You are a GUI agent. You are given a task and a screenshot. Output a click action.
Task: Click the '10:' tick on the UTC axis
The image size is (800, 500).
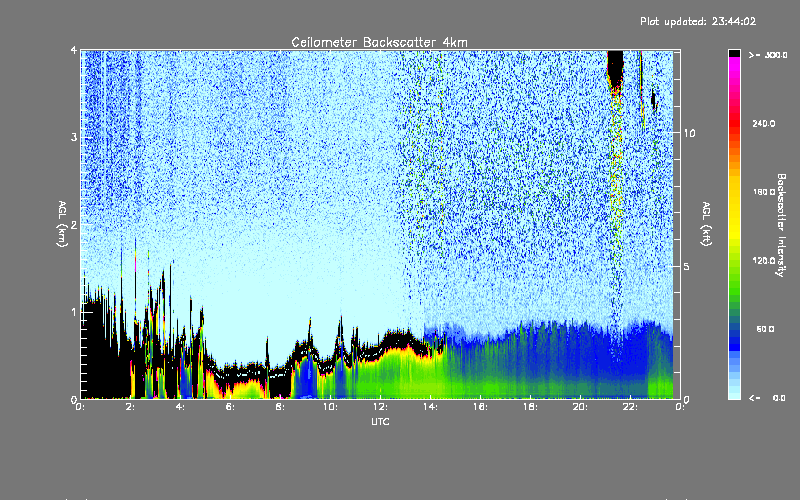coord(330,407)
